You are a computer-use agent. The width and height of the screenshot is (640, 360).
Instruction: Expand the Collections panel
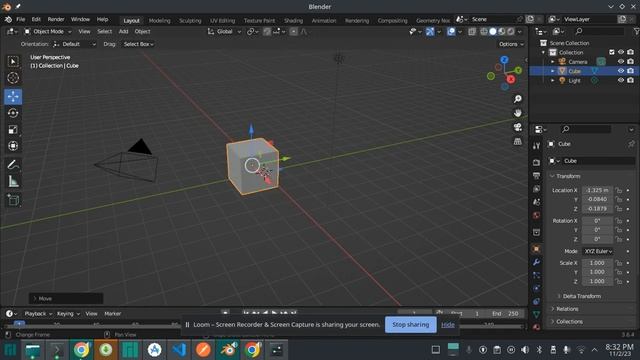tap(569, 322)
